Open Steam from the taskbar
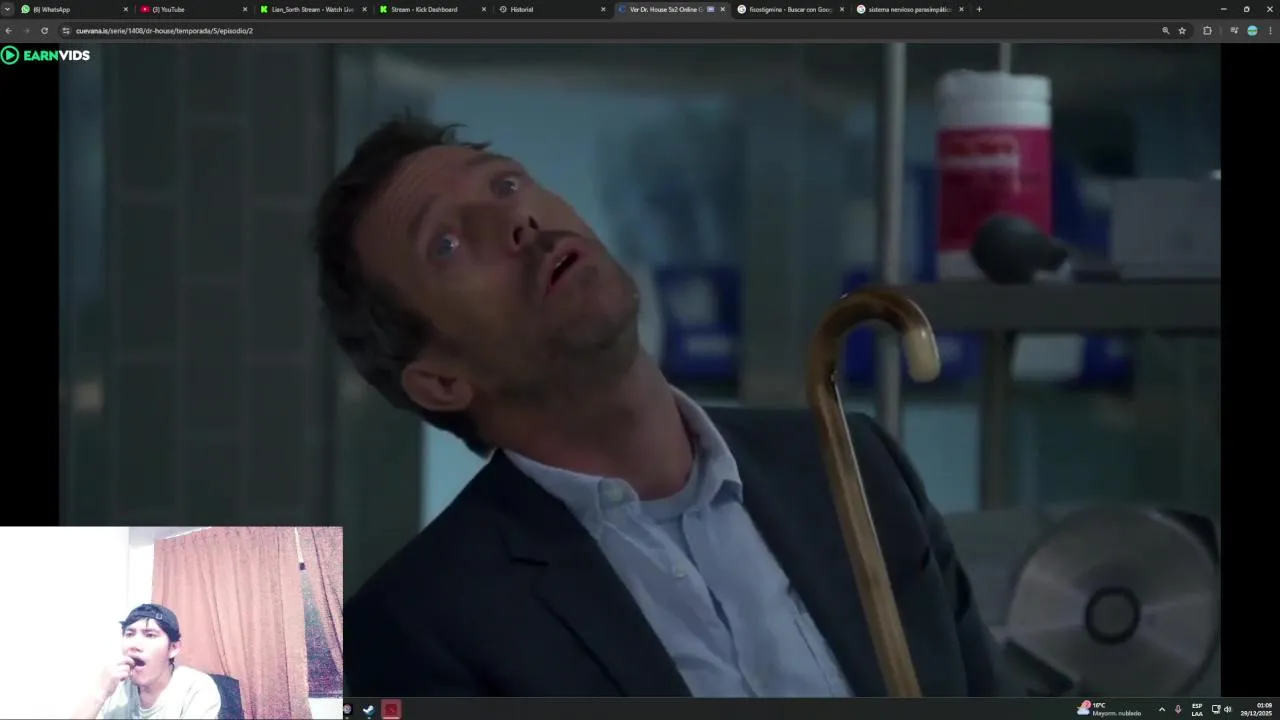Image resolution: width=1280 pixels, height=720 pixels. [x=368, y=710]
